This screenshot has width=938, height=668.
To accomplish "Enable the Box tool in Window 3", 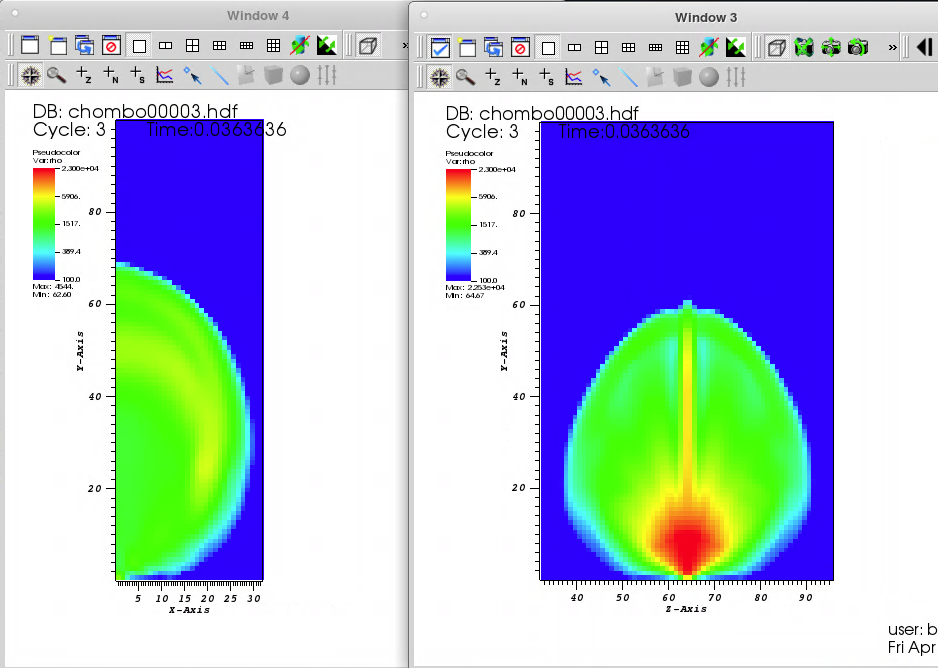I will pyautogui.click(x=681, y=77).
